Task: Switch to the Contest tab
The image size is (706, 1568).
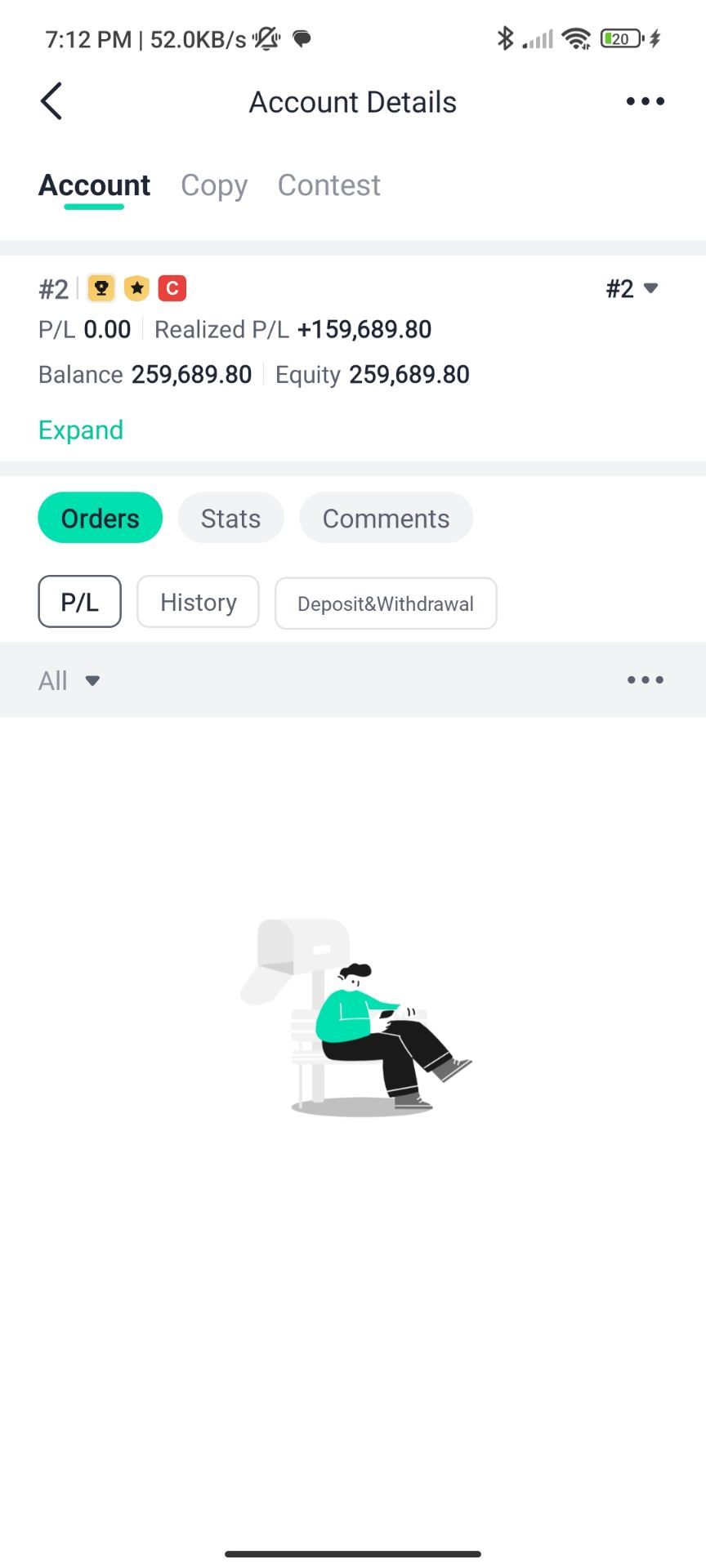Action: tap(329, 185)
